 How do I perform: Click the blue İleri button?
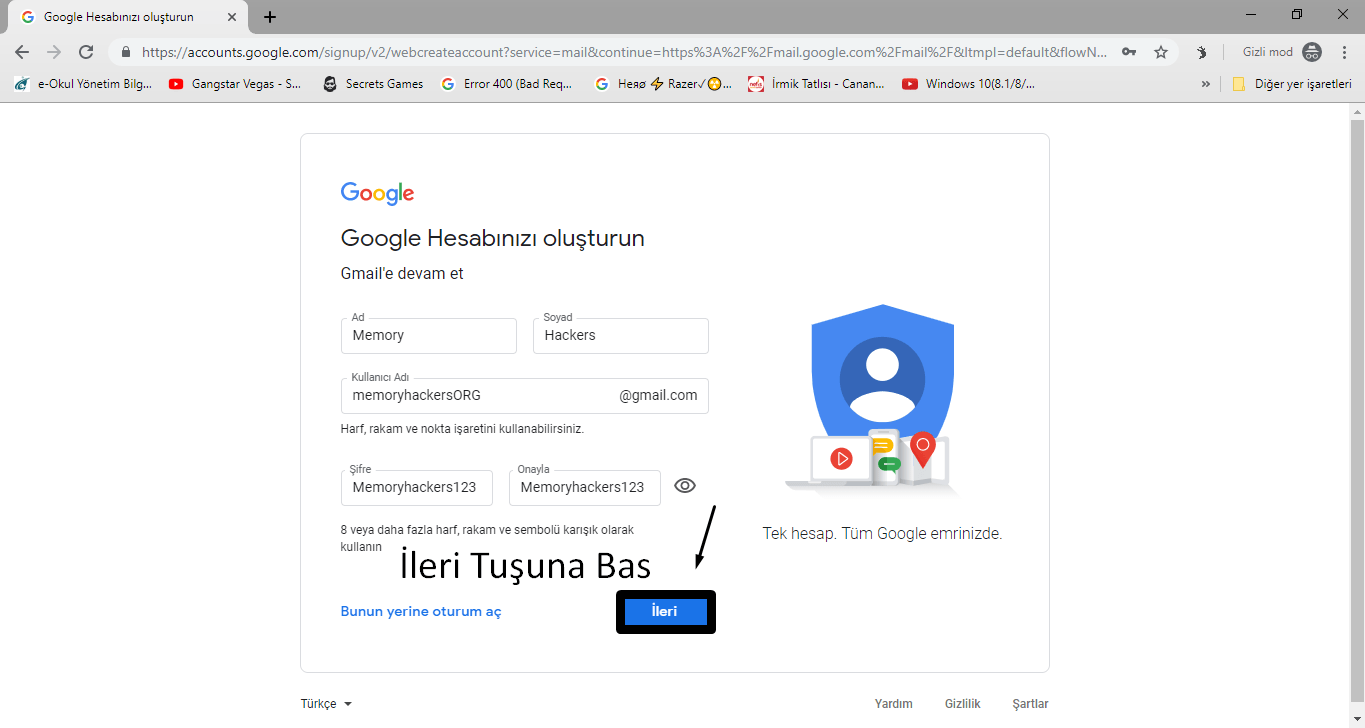665,611
